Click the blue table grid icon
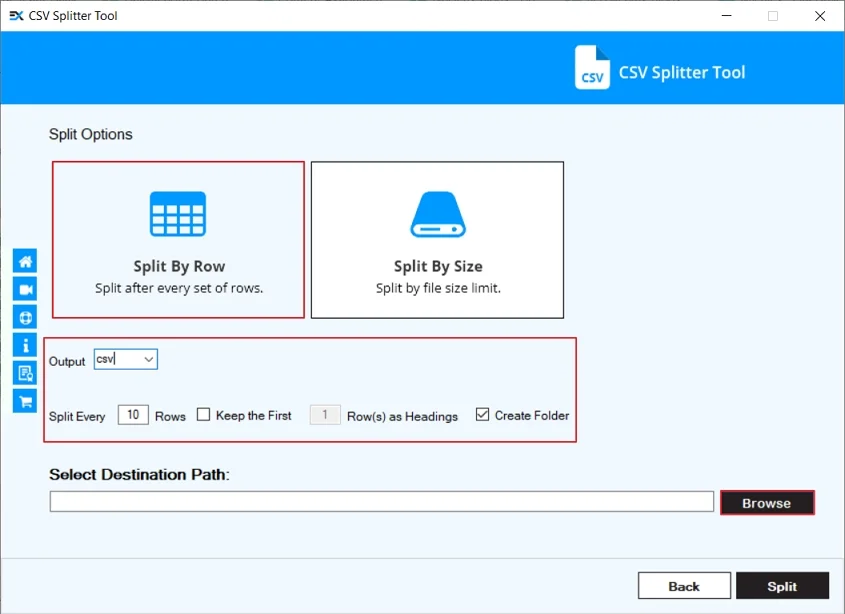The width and height of the screenshot is (845, 614). pos(178,214)
